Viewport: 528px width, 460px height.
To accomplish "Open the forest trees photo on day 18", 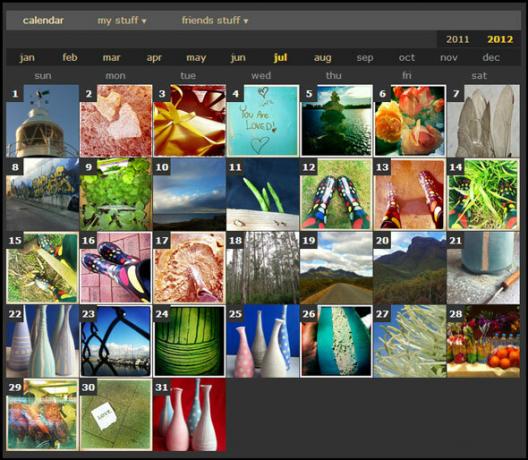I will pos(263,268).
